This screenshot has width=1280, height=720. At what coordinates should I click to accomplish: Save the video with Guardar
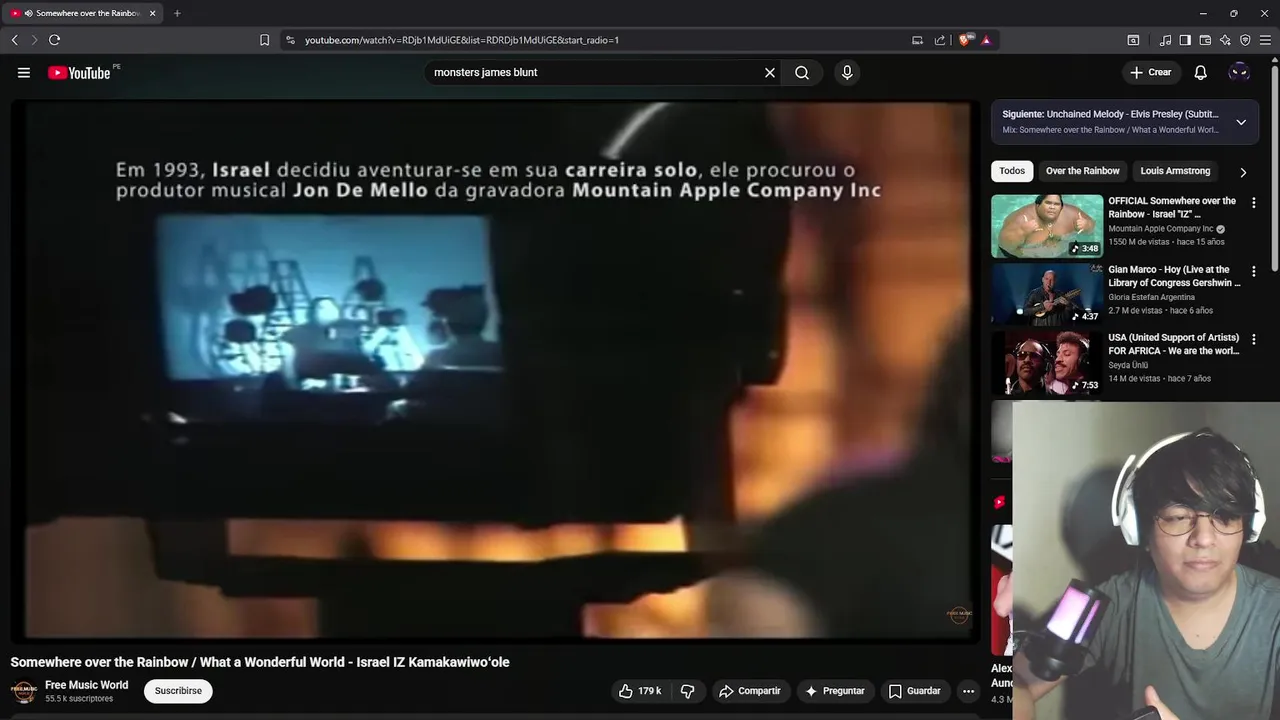[915, 691]
